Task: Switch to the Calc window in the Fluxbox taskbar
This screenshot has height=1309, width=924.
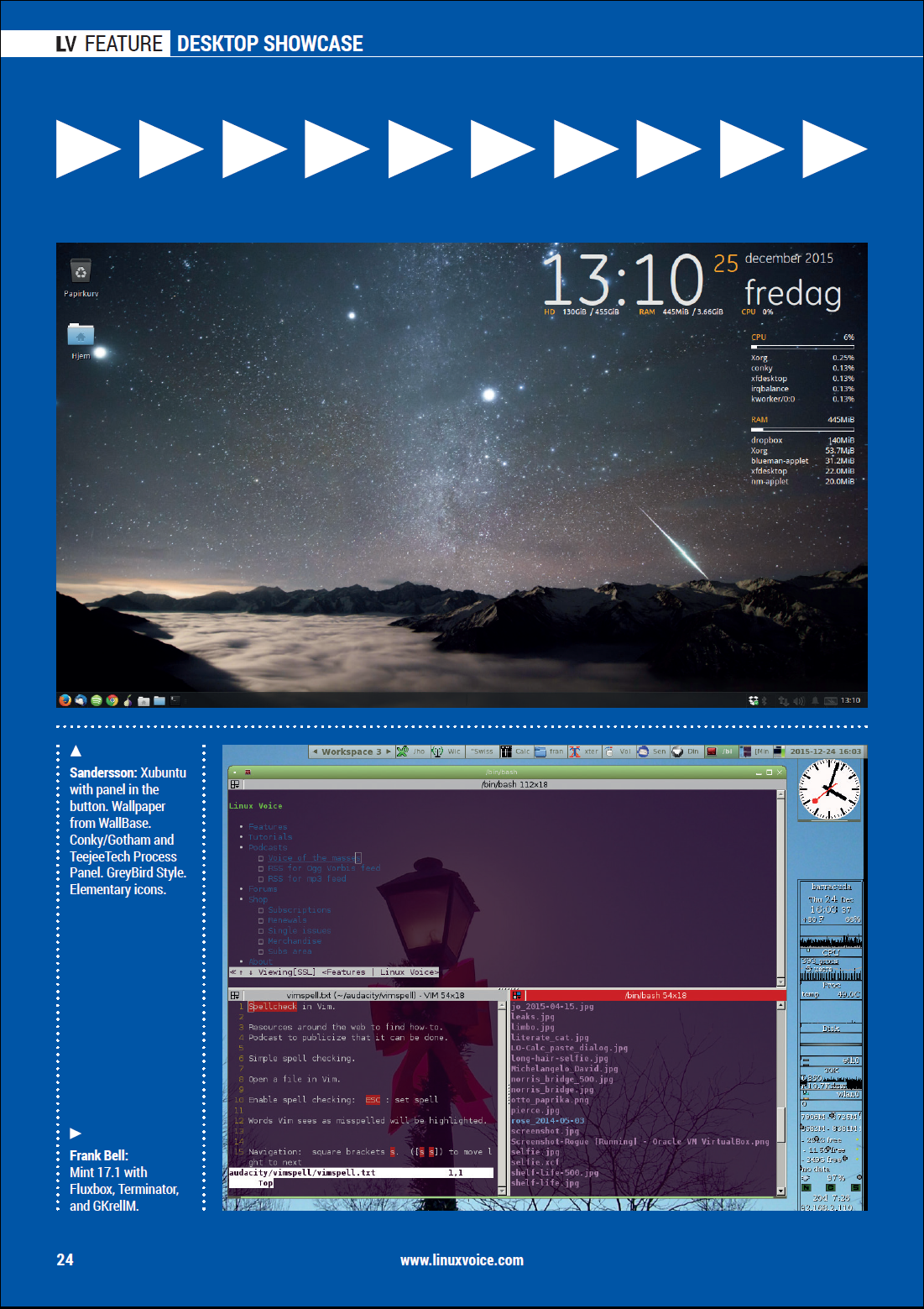Action: coord(516,751)
